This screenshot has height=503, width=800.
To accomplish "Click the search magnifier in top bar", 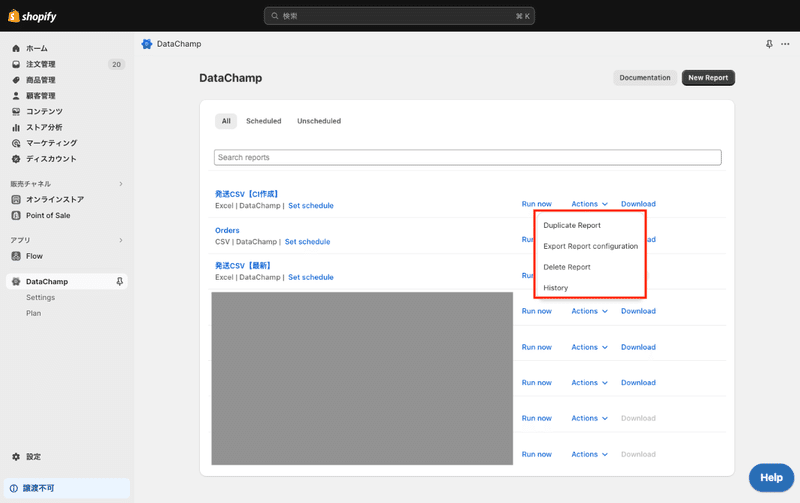I will tap(274, 16).
